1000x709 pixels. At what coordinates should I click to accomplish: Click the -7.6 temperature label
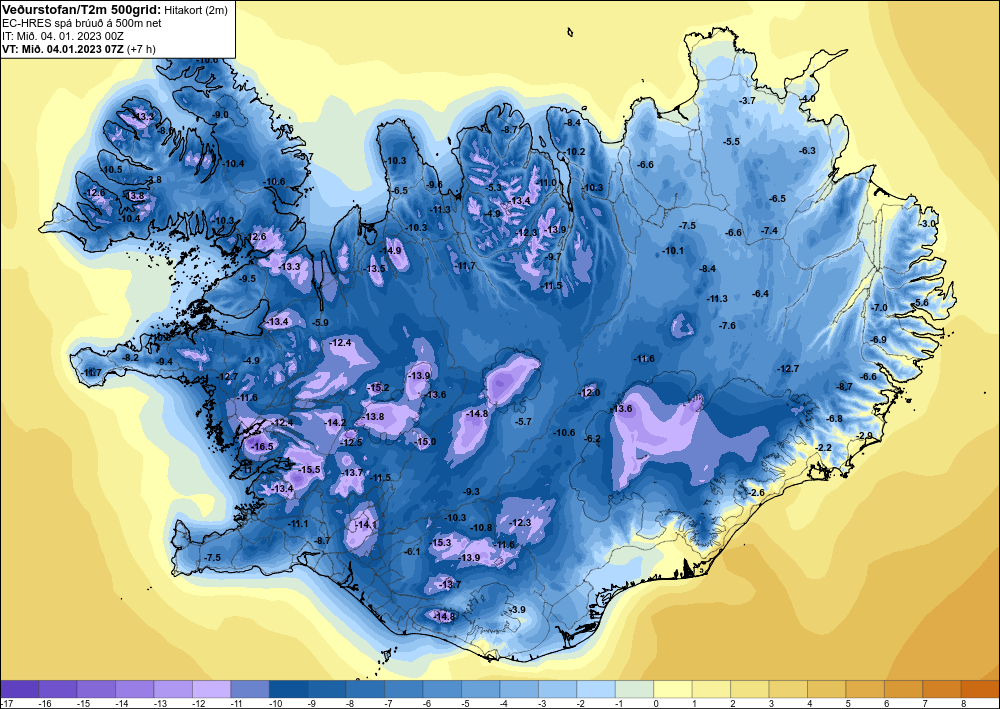click(727, 326)
